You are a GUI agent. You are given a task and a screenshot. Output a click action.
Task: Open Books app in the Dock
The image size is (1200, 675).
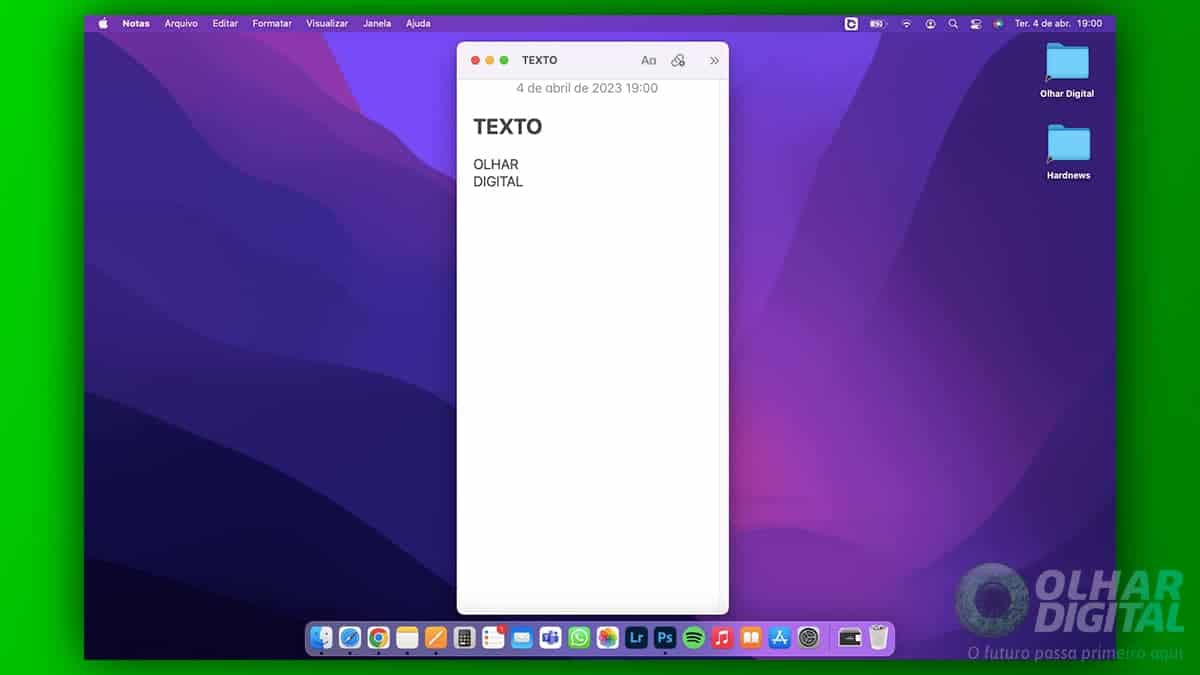(751, 637)
